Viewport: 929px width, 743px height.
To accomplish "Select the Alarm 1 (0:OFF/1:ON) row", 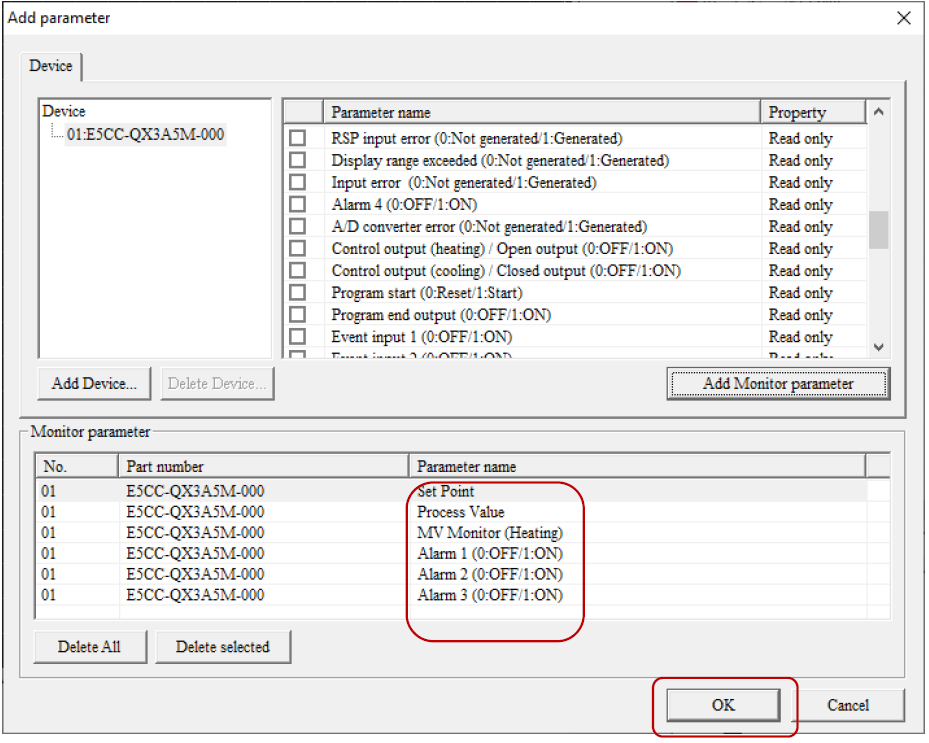I will coord(451,553).
